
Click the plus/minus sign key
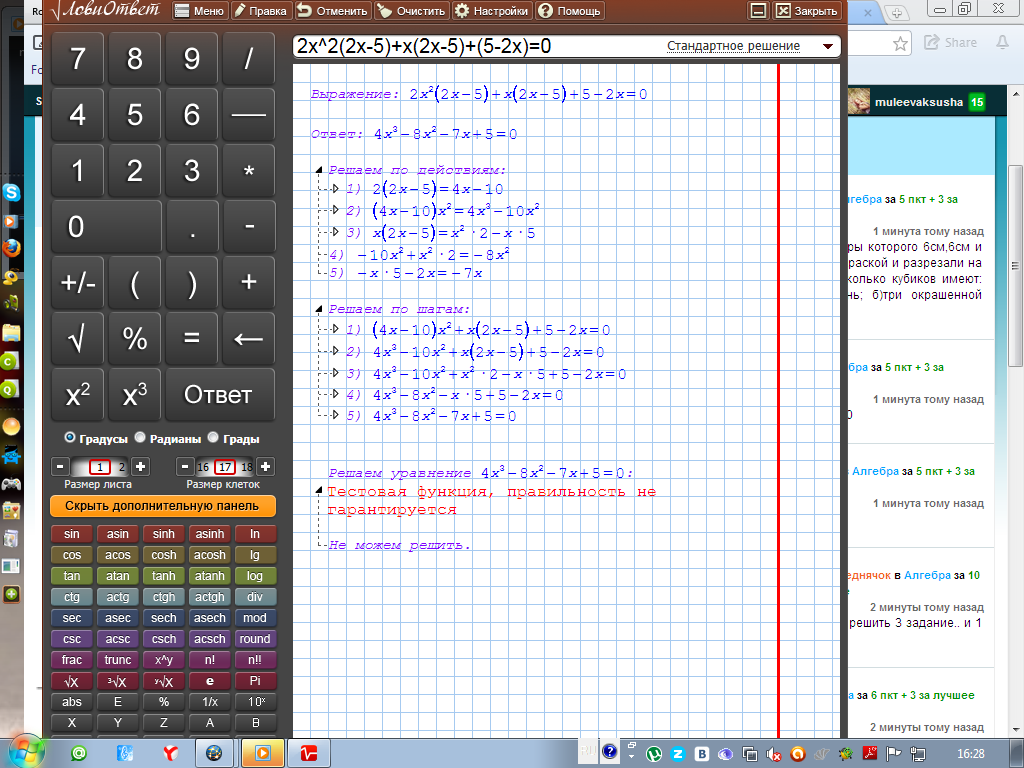(78, 282)
